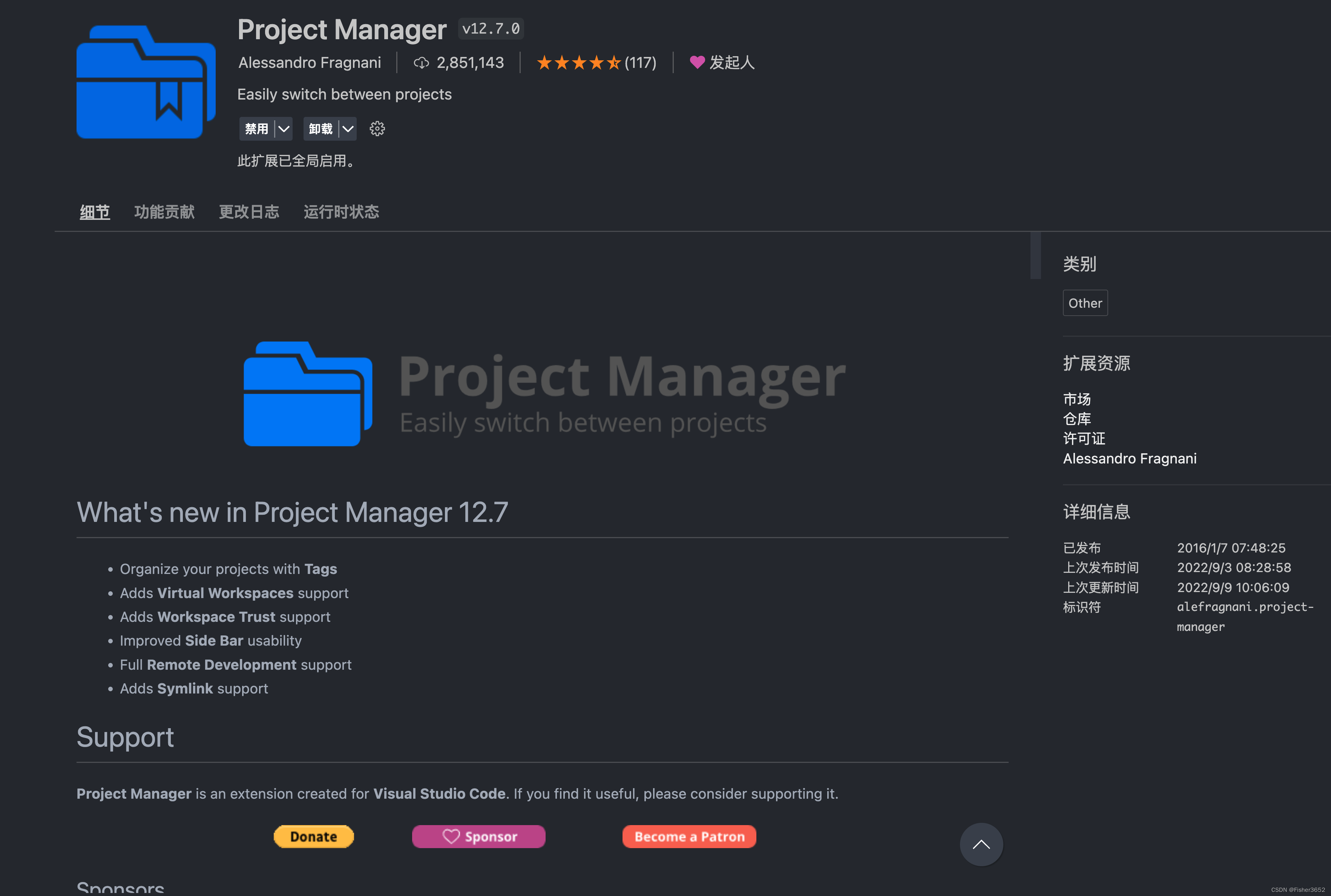Image resolution: width=1331 pixels, height=896 pixels.
Task: Click the Adds Workspace Trust support bullet
Action: 225,617
